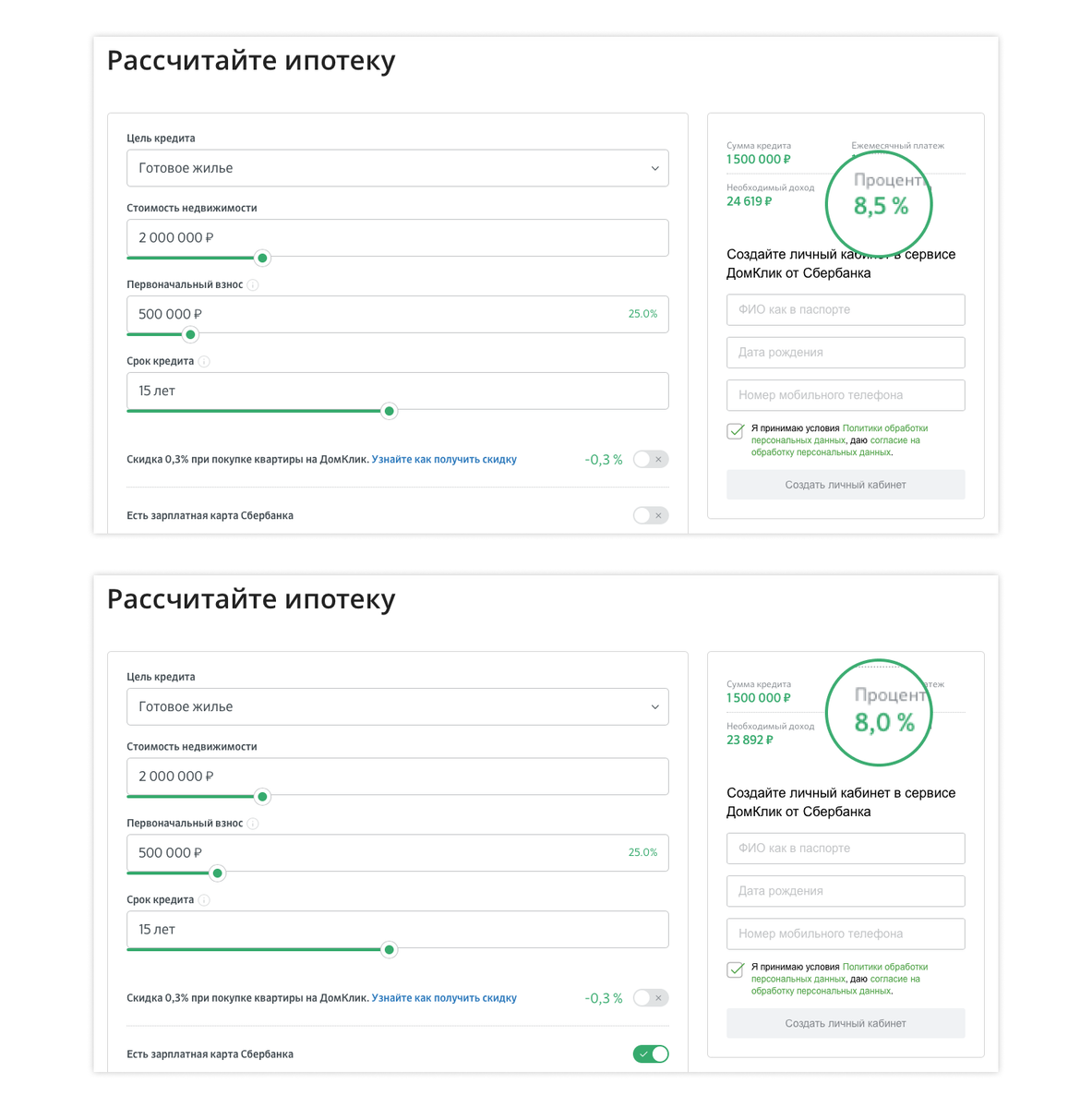Open 'Политики обработки персональных данных' link, 8,0 % form
The width and height of the screenshot is (1092, 1108).
pos(884,967)
